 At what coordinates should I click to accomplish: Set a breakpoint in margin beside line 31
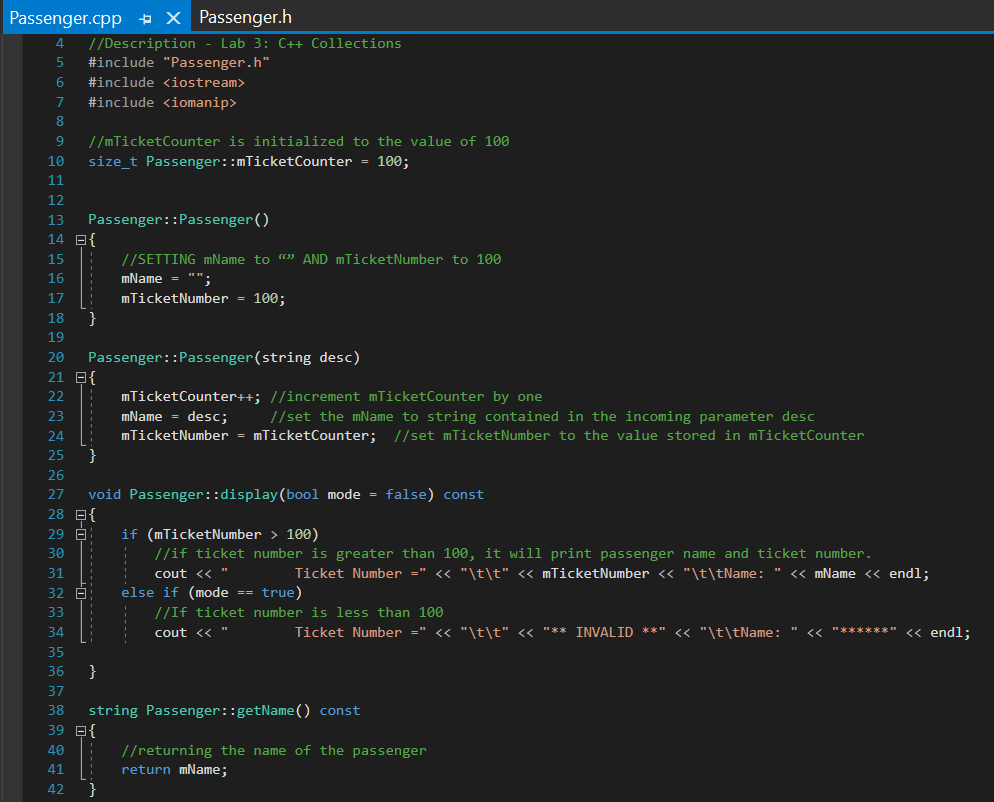point(12,573)
